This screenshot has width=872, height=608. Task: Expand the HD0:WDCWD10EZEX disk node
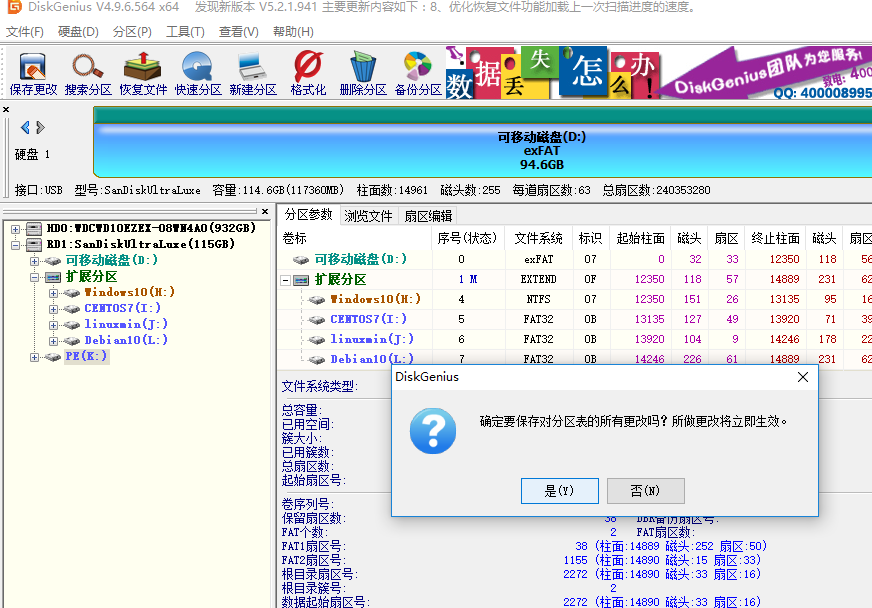click(x=15, y=229)
